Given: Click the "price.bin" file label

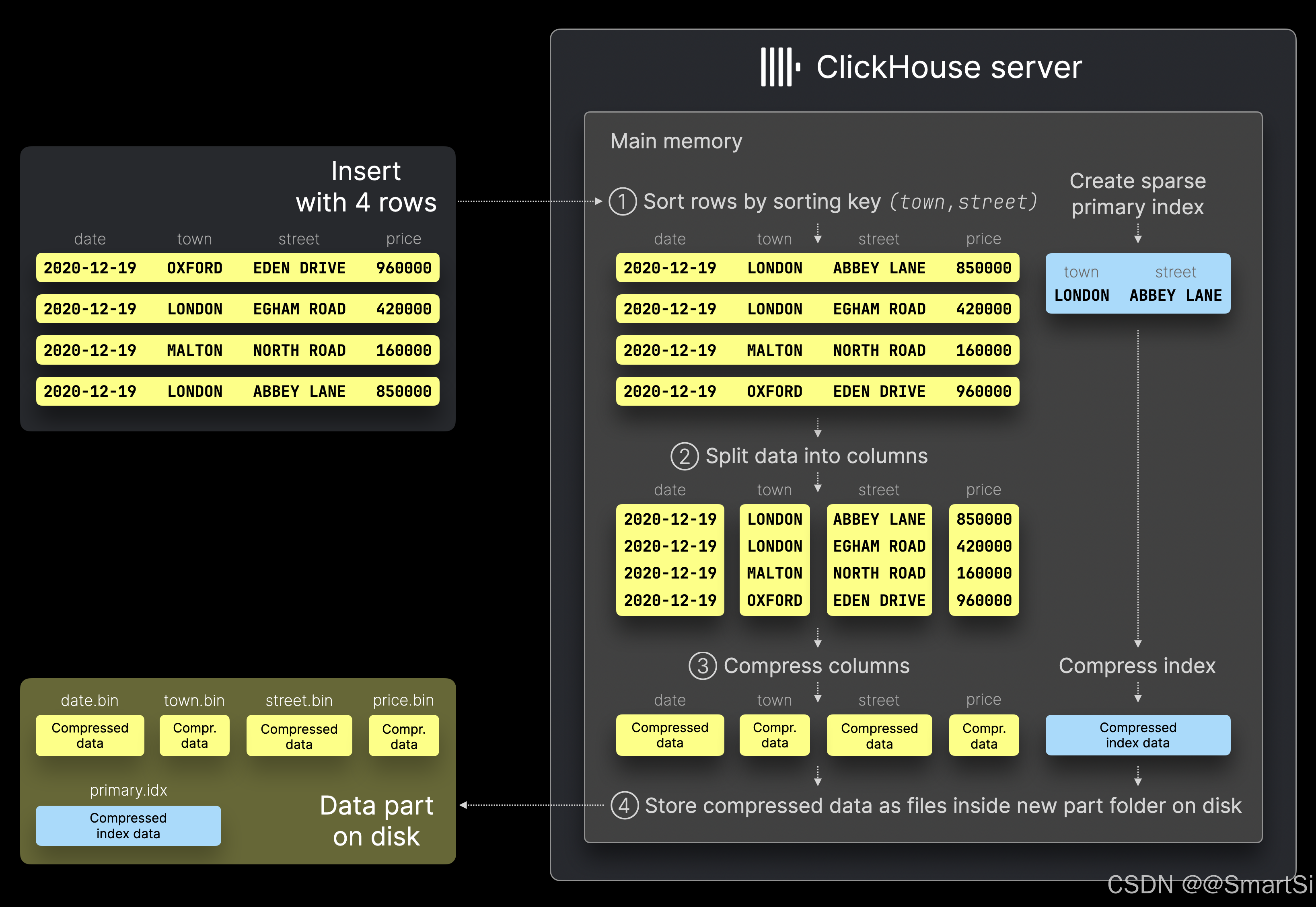Looking at the screenshot, I should 404,700.
